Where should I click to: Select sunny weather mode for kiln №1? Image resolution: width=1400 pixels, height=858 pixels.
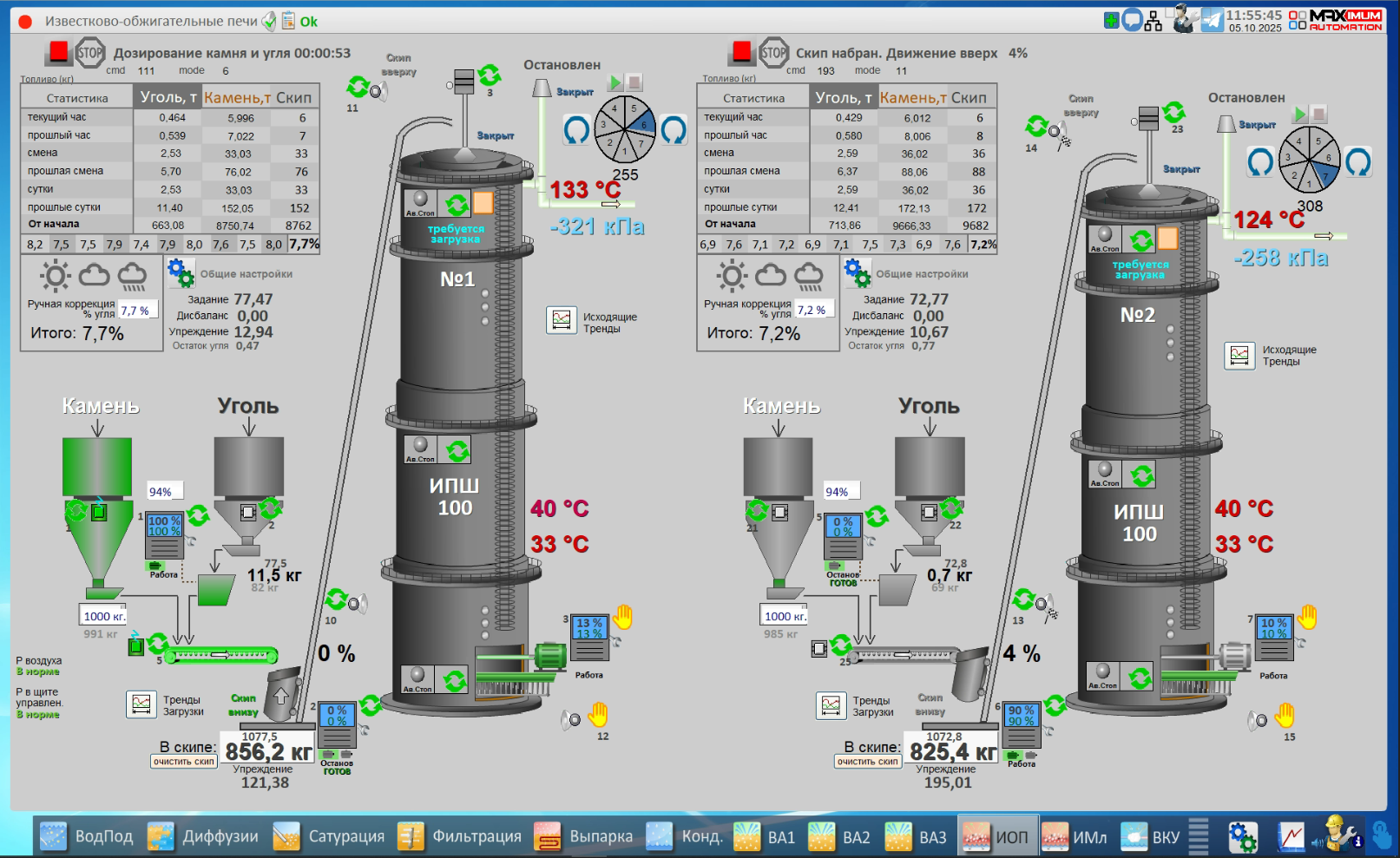tap(55, 277)
